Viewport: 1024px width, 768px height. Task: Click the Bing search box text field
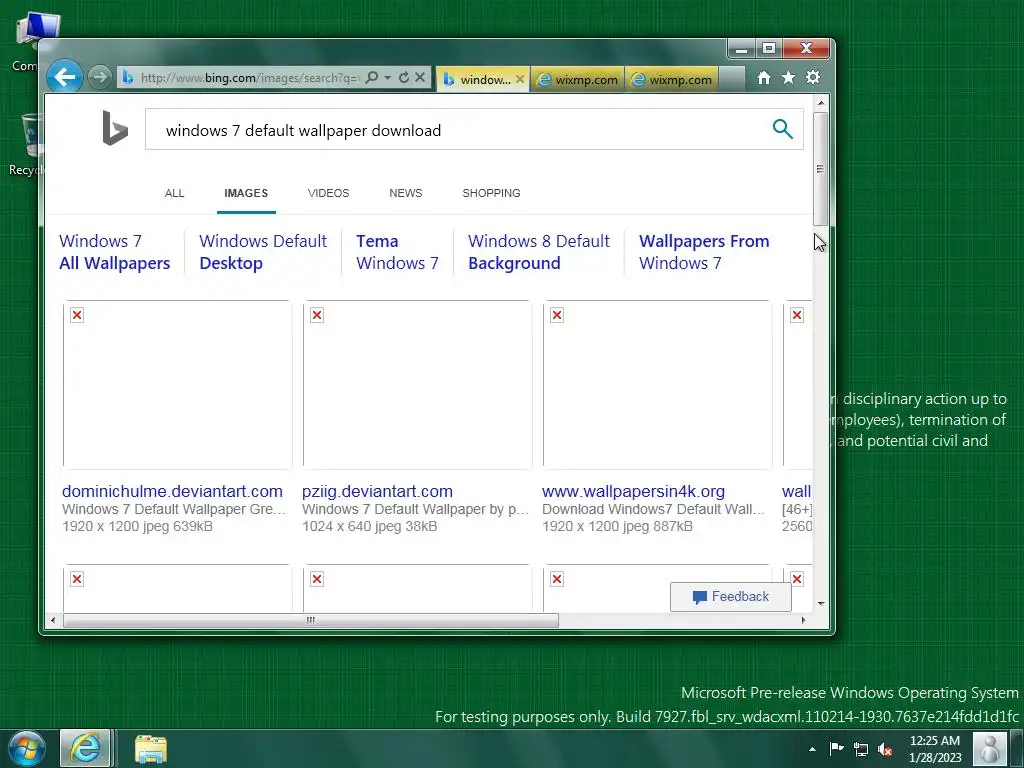[x=457, y=130]
